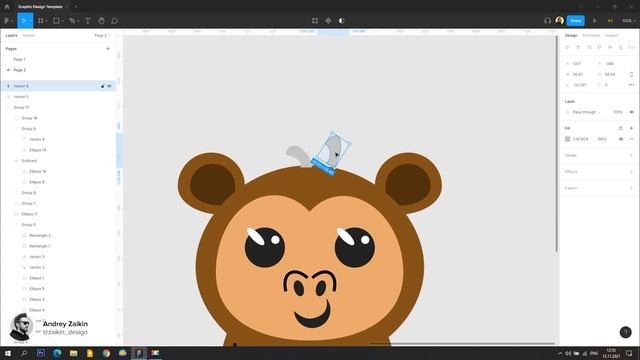Open the zoom level dropdown
This screenshot has height=360, width=640.
click(628, 20)
